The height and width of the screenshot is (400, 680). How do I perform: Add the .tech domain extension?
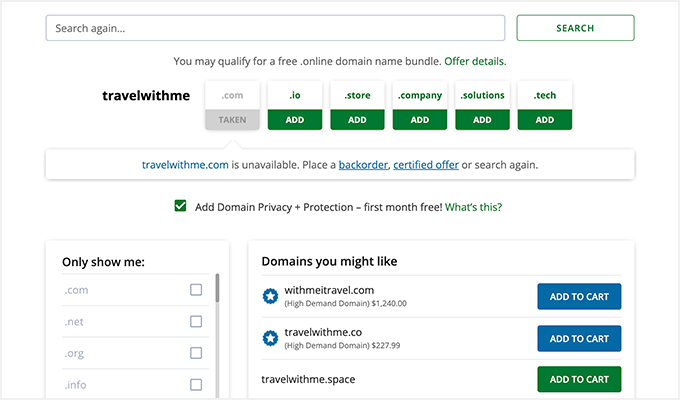544,119
